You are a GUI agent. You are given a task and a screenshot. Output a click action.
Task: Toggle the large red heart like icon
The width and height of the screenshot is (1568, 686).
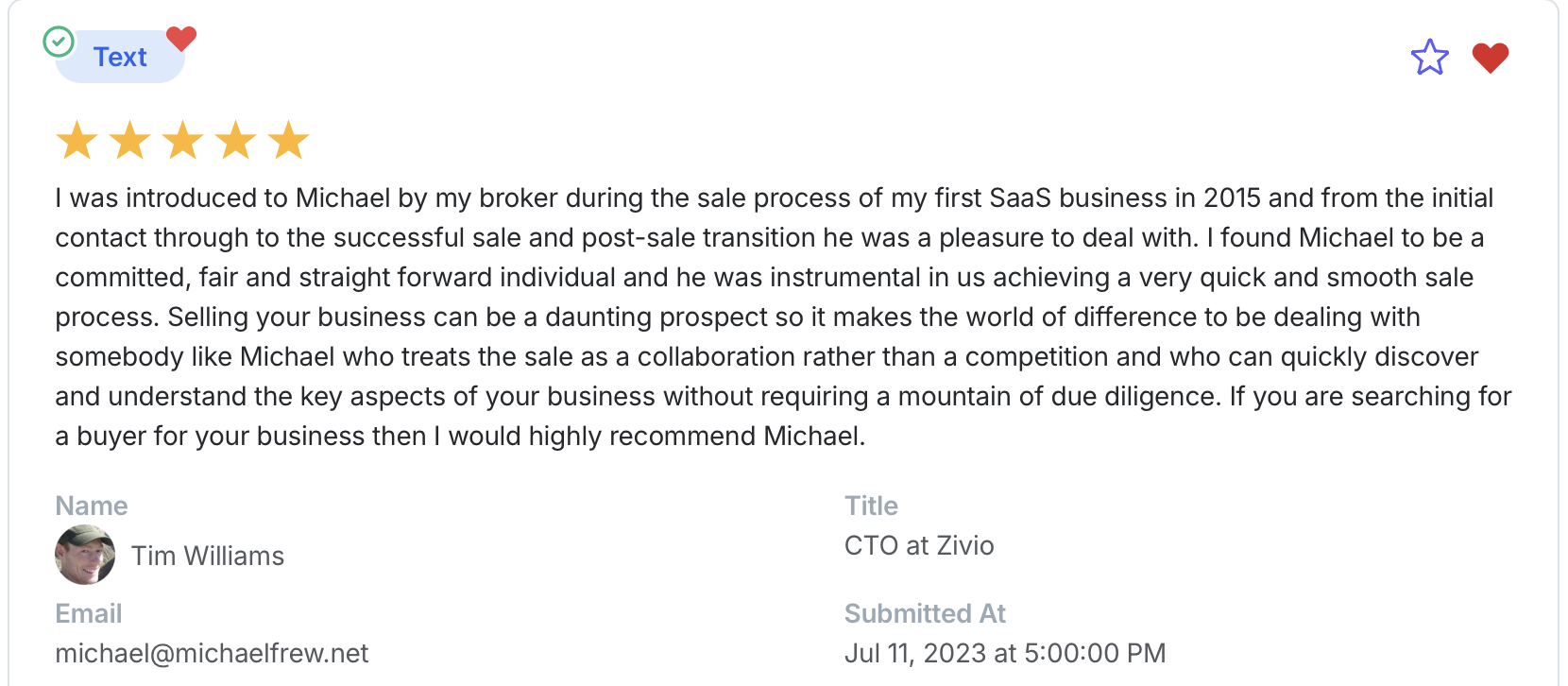click(1490, 58)
